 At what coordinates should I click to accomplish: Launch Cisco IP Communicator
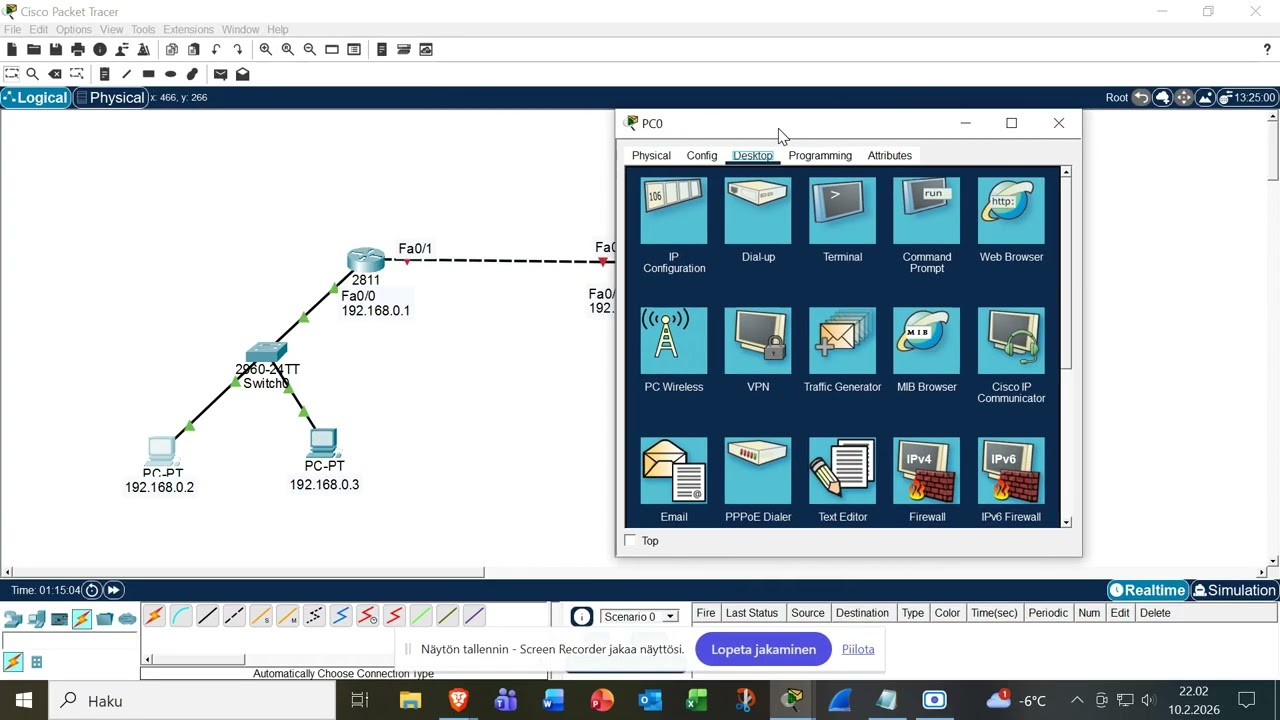(1011, 356)
